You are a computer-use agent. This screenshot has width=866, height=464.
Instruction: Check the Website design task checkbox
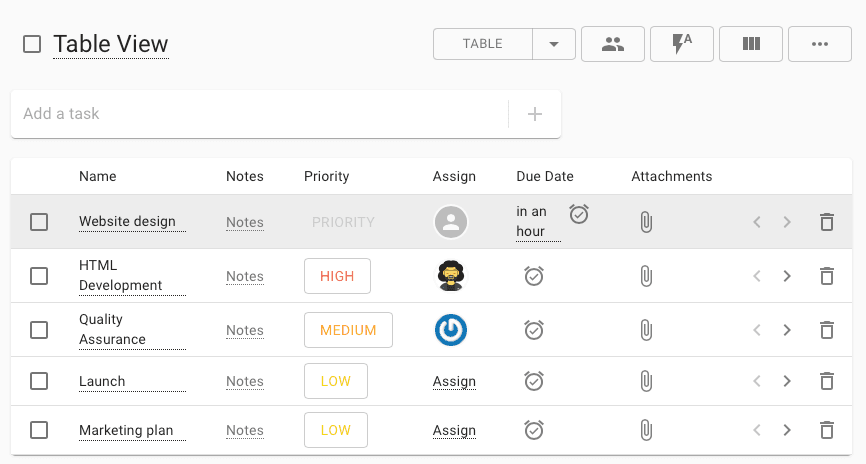[39, 222]
